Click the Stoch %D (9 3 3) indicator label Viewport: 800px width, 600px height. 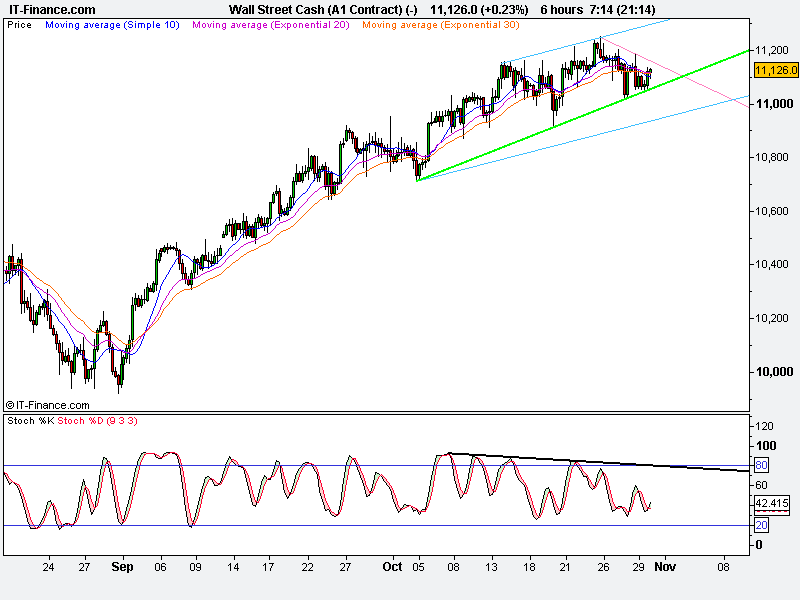[97, 420]
